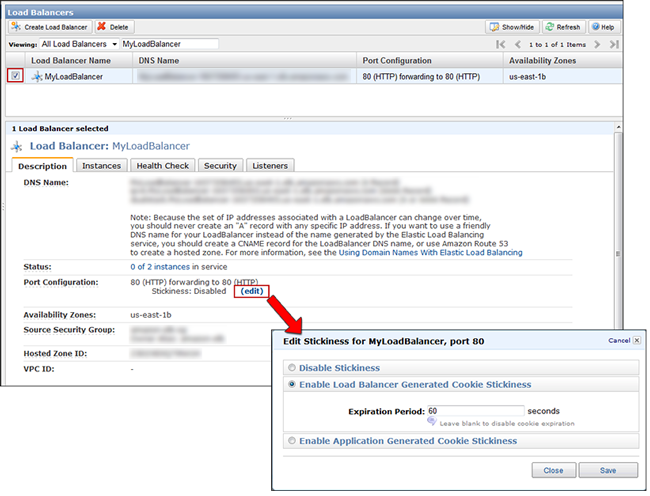Click the details panel scroll up arrow
650x496 pixels.
tap(618, 127)
